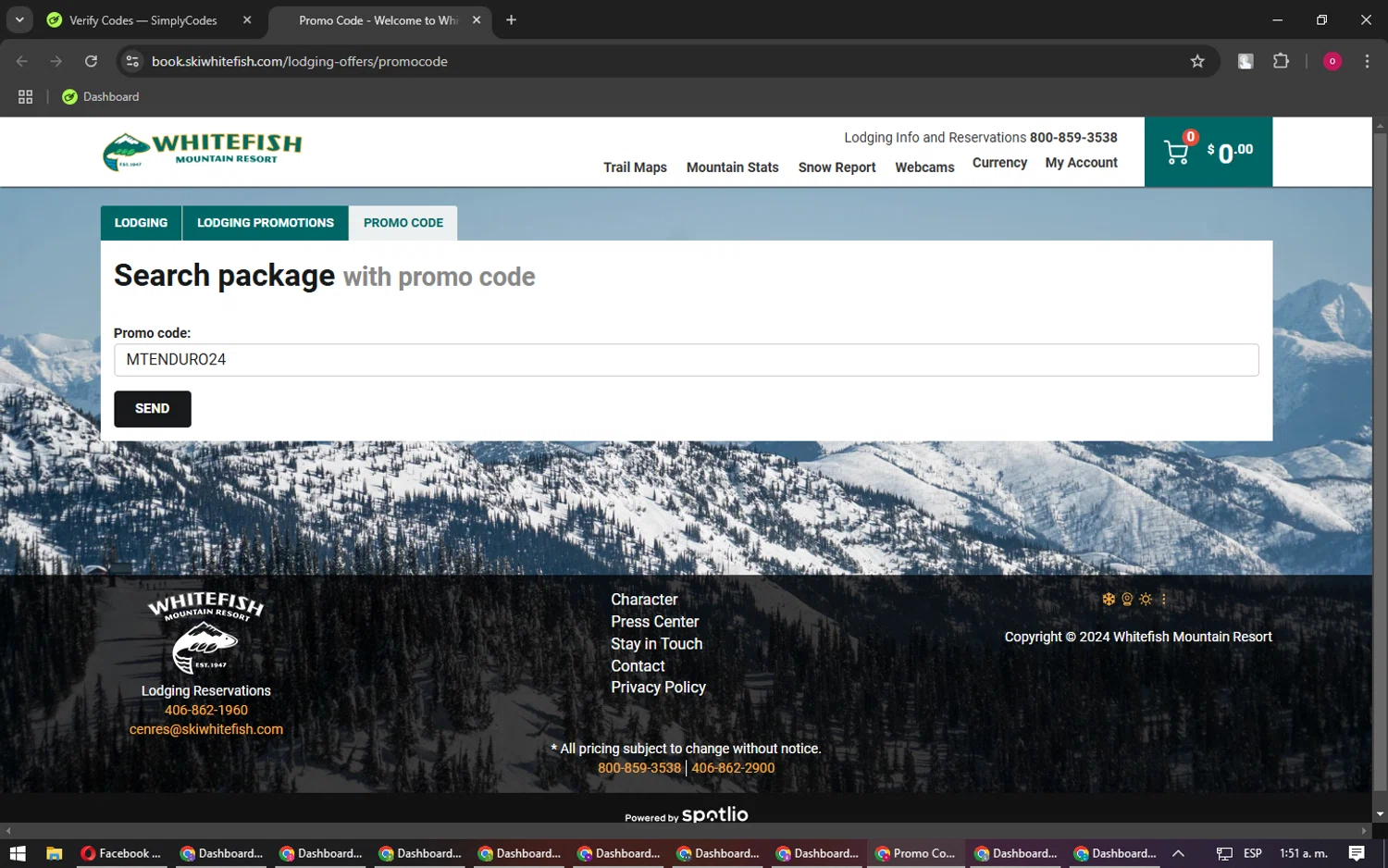Image resolution: width=1388 pixels, height=868 pixels.
Task: Click the webcam icon in footer
Action: [1126, 599]
